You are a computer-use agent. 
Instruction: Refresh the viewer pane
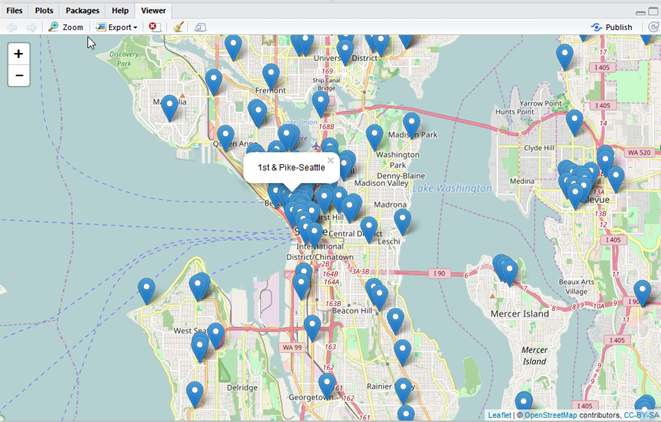[652, 27]
